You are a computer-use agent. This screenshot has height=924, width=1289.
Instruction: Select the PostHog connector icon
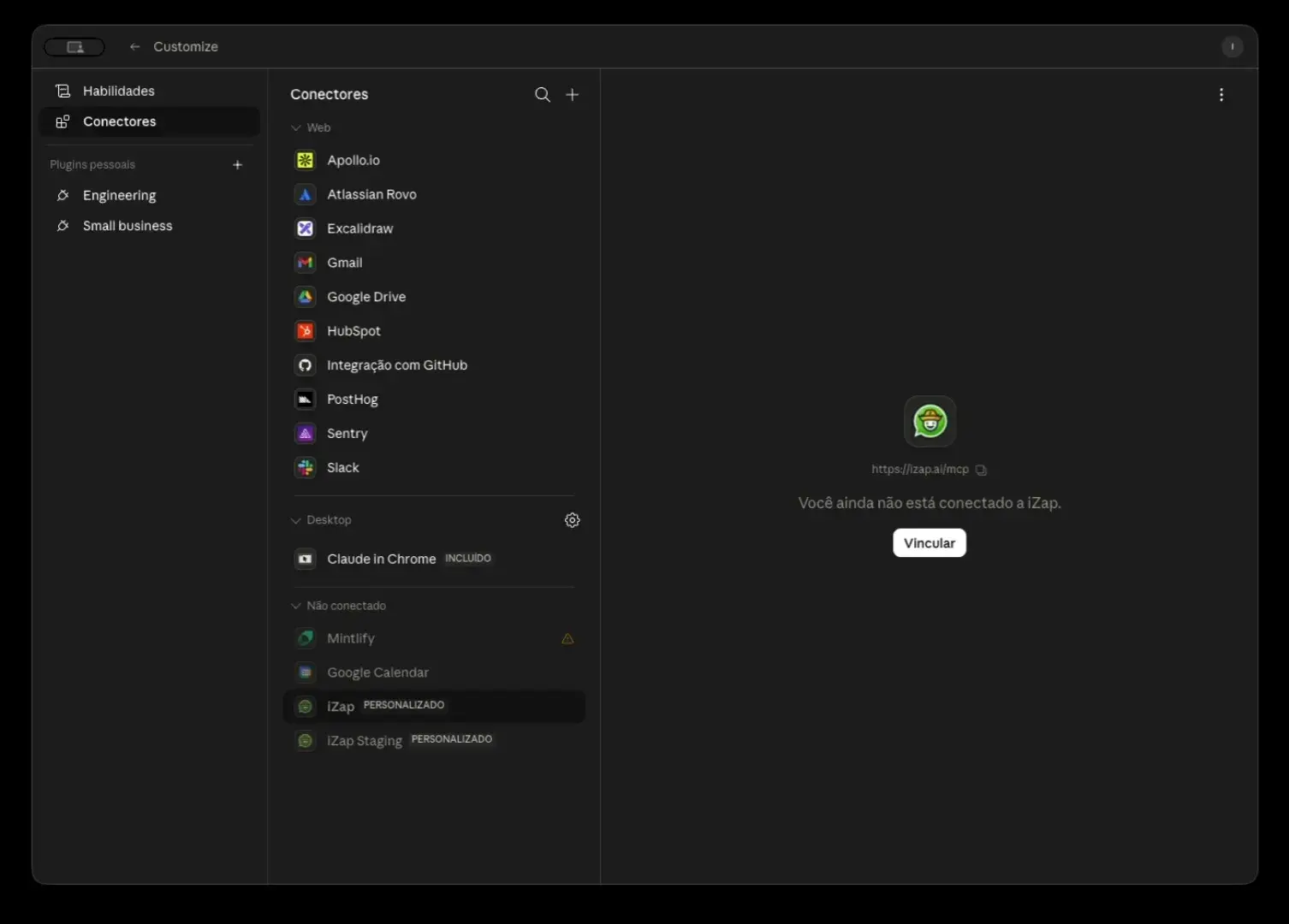point(306,400)
